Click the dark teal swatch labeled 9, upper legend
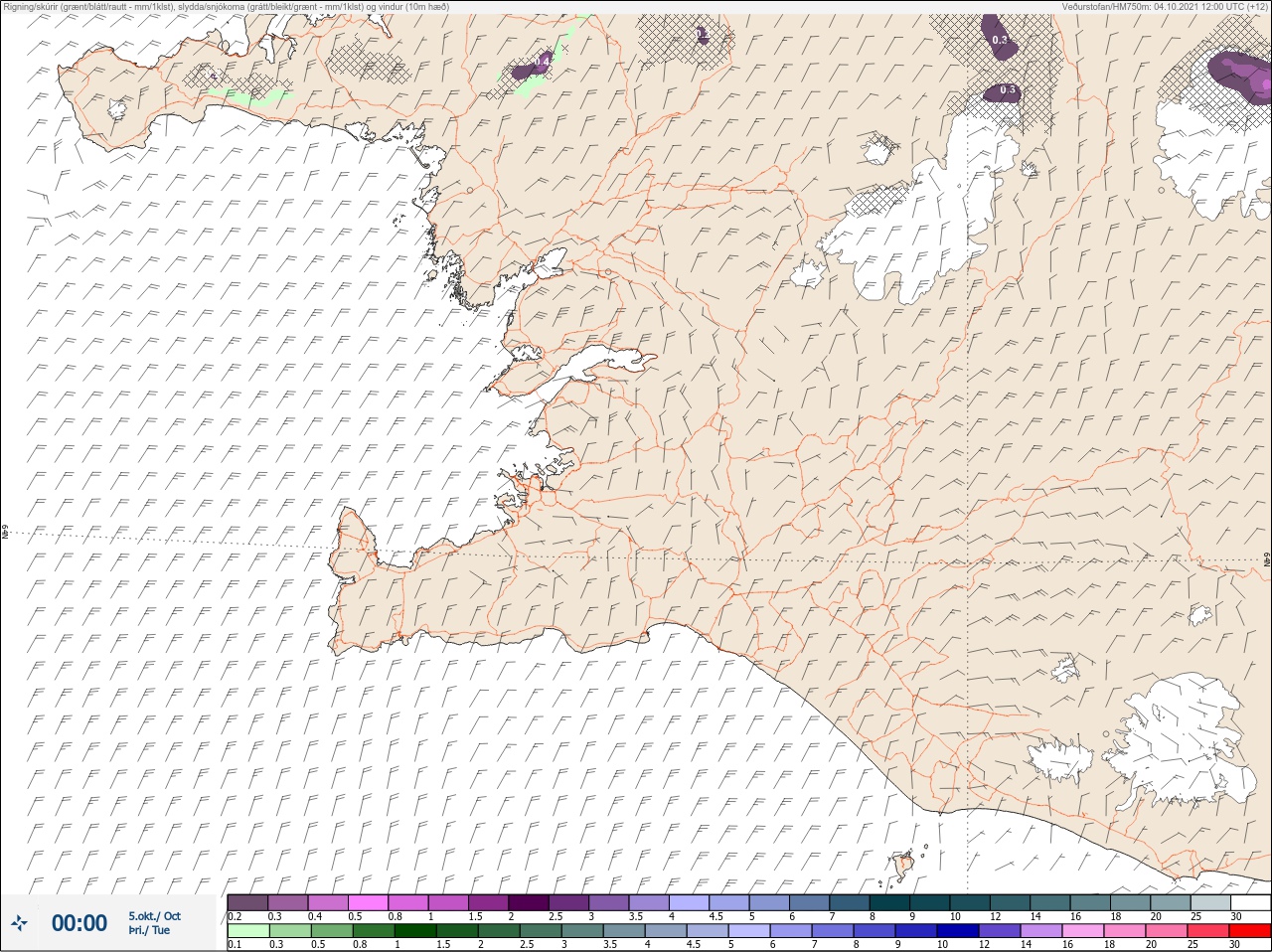Image resolution: width=1272 pixels, height=952 pixels. tap(929, 902)
